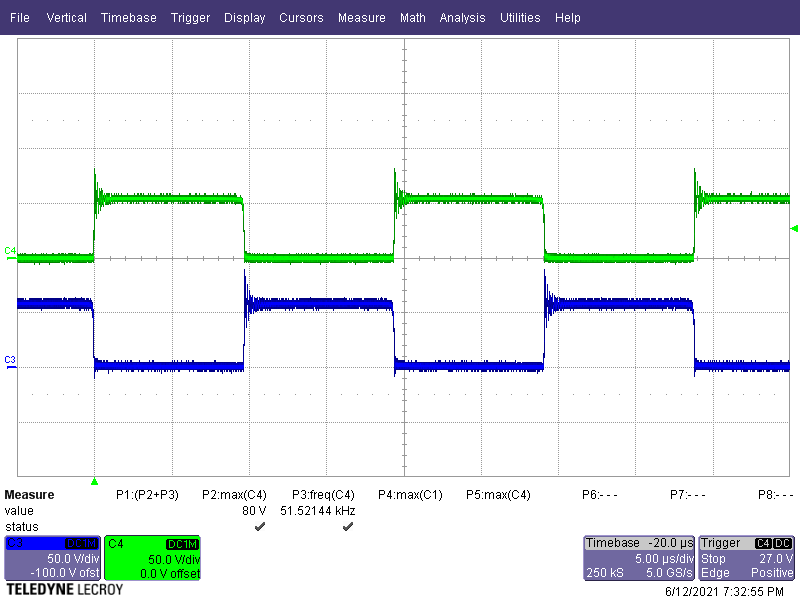The width and height of the screenshot is (800, 600).
Task: Open the Measure menu
Action: (x=362, y=18)
